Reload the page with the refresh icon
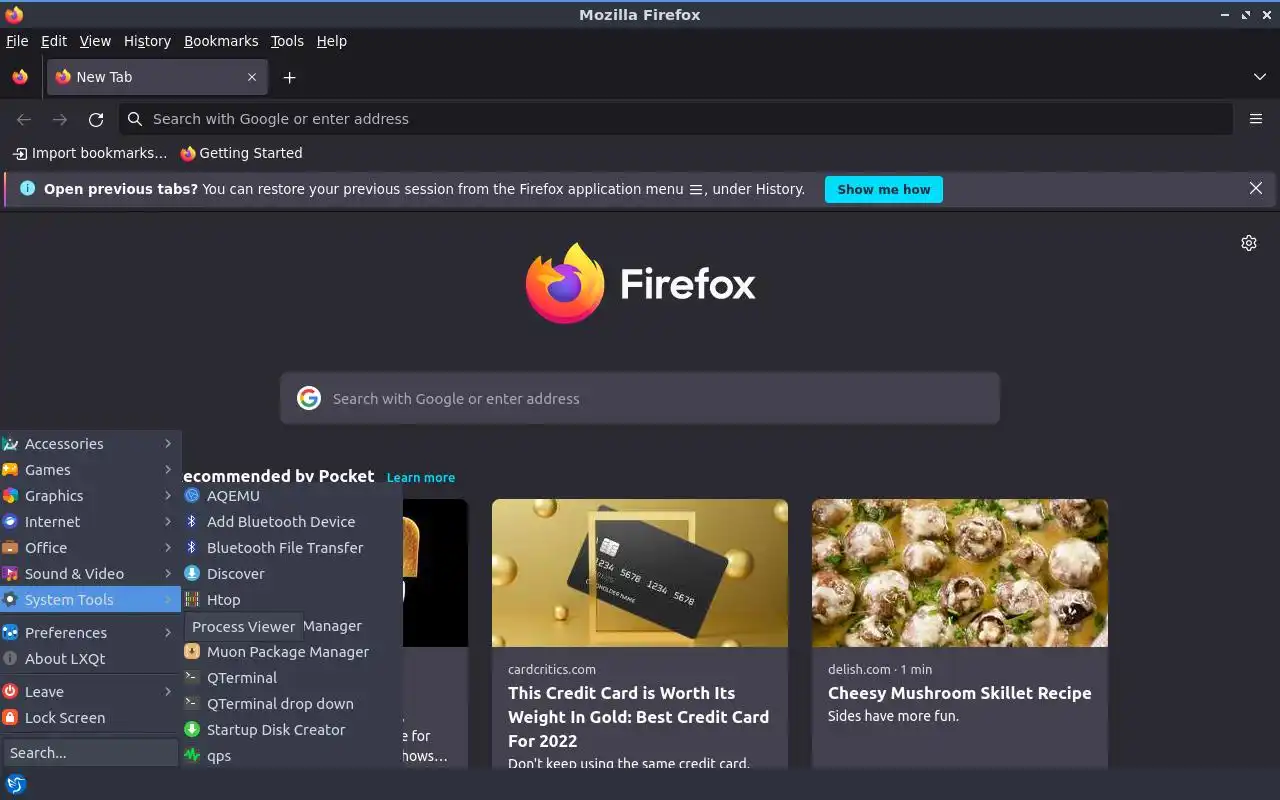The height and width of the screenshot is (800, 1280). click(x=96, y=119)
